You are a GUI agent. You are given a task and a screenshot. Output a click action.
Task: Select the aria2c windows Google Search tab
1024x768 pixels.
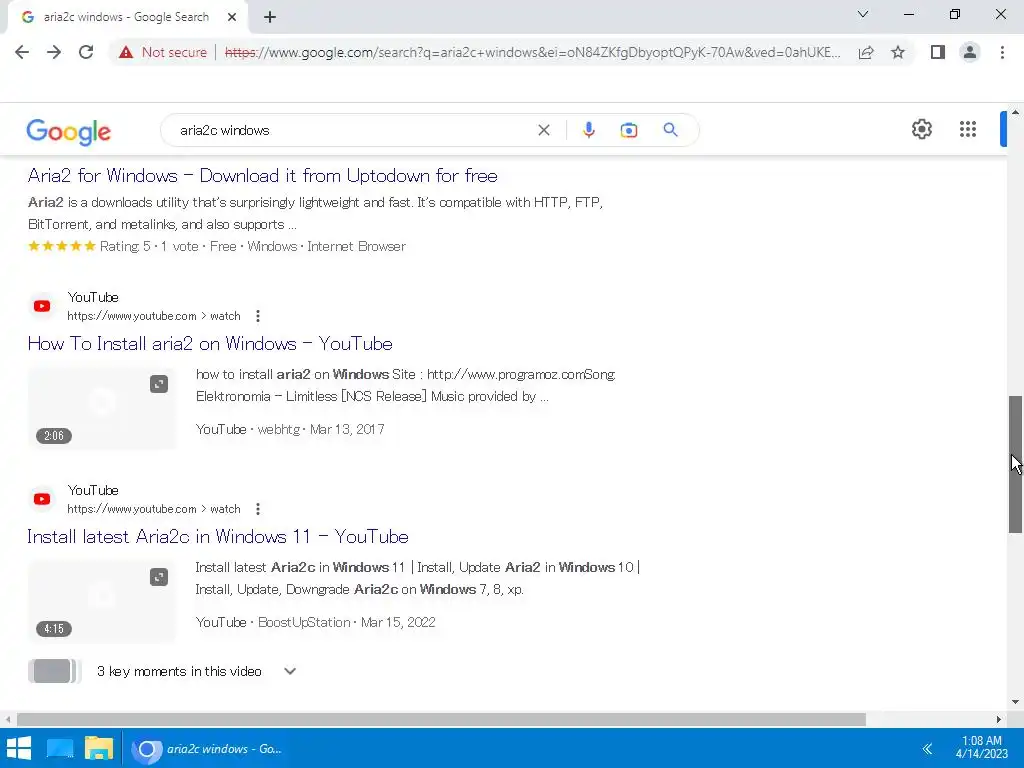coord(127,17)
